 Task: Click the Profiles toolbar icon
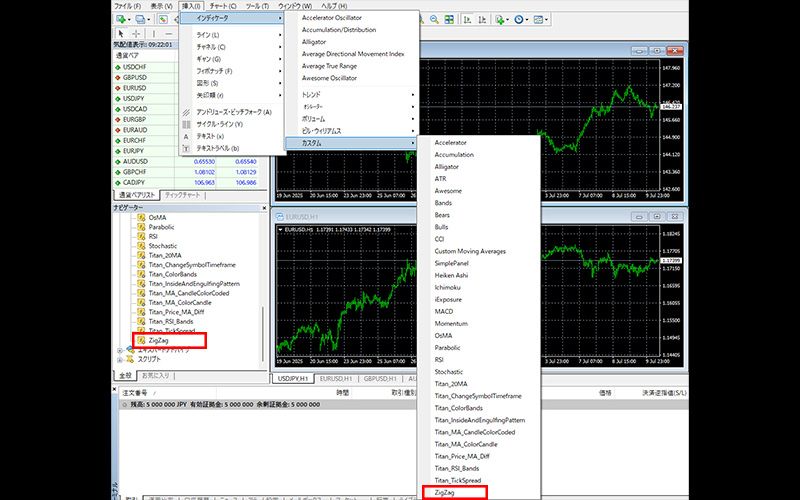[x=140, y=19]
